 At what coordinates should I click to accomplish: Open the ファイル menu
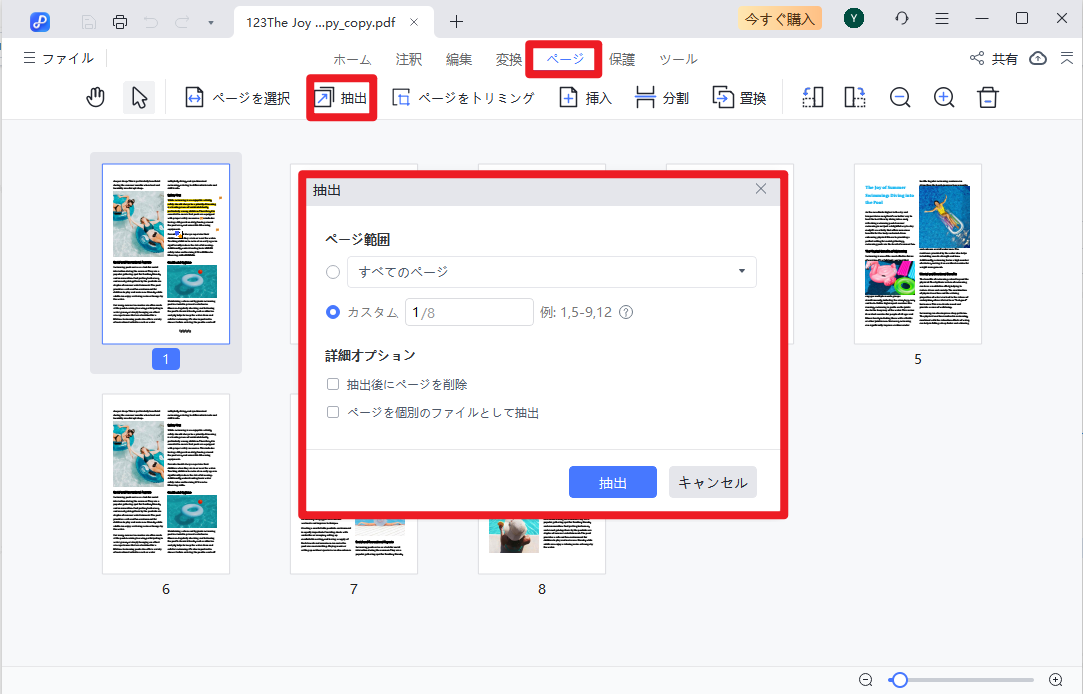pyautogui.click(x=57, y=58)
